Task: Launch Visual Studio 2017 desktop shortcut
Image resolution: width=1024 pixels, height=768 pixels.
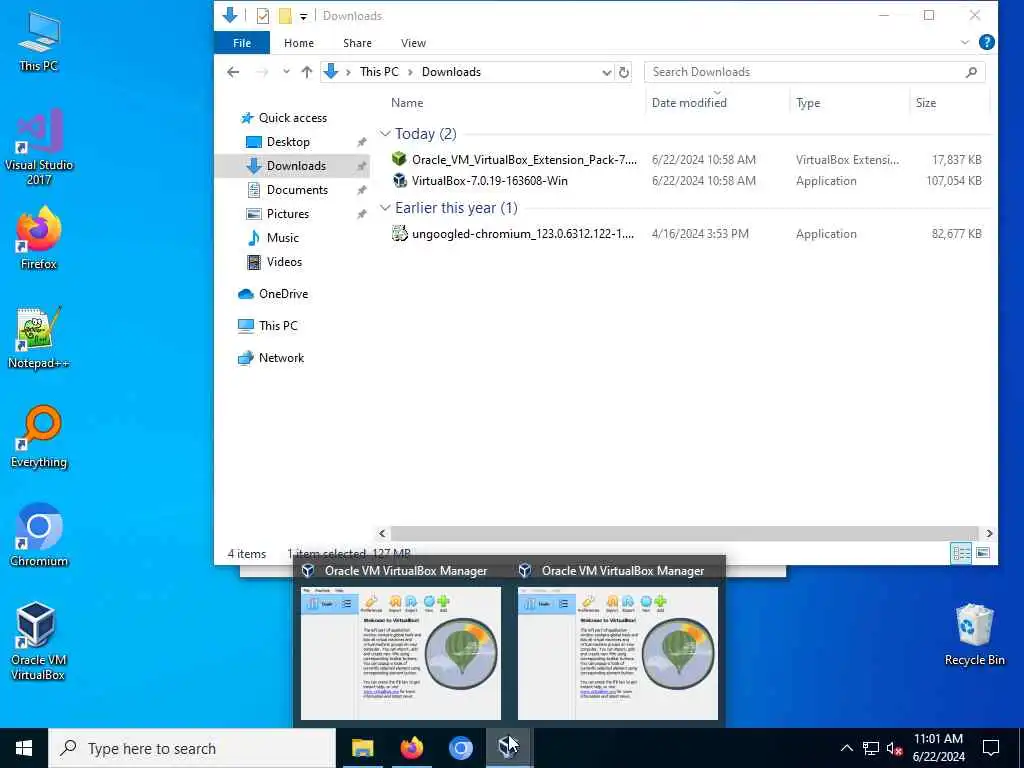Action: tap(39, 148)
